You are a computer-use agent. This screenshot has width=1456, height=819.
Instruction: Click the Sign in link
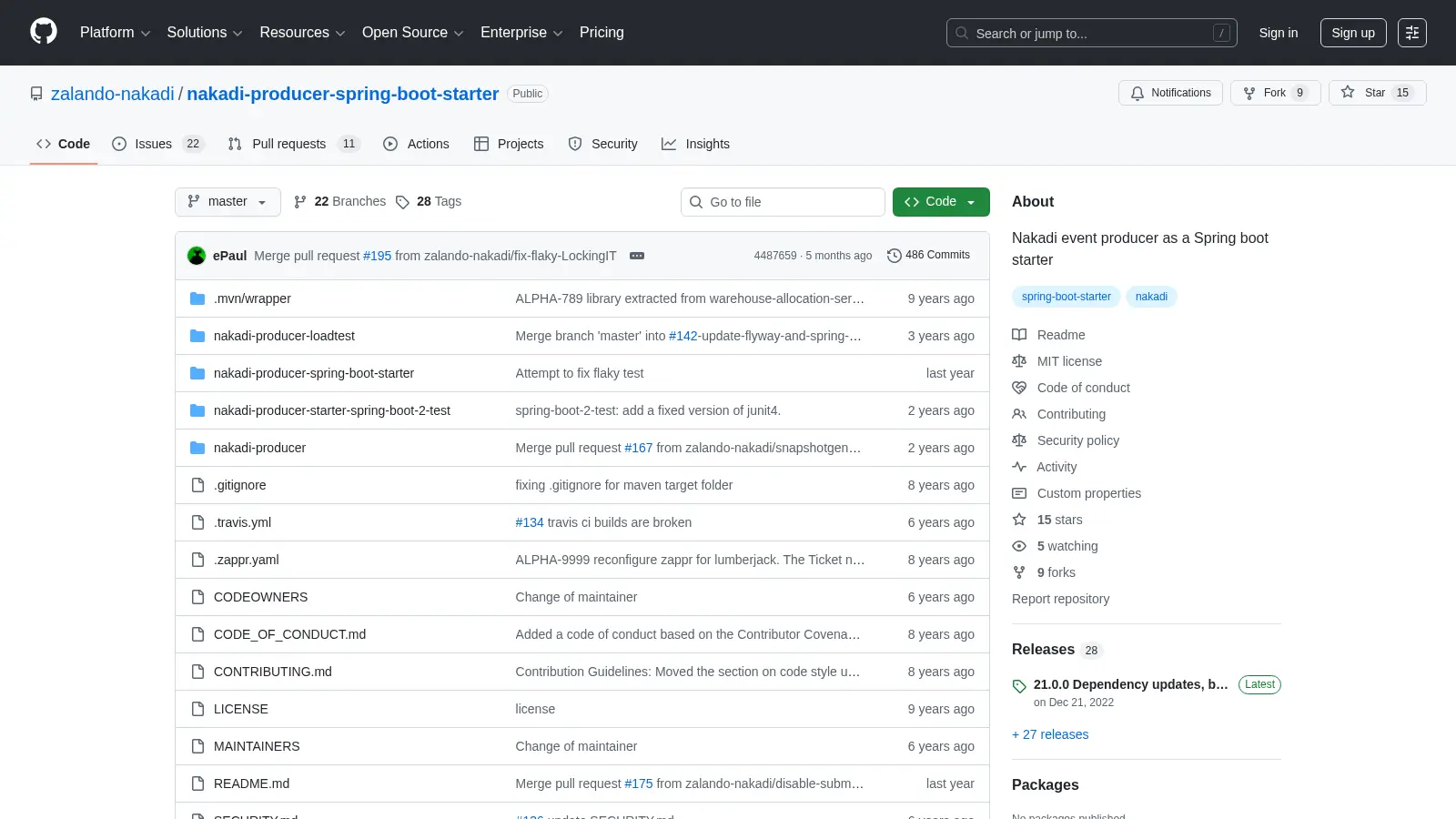tap(1279, 33)
